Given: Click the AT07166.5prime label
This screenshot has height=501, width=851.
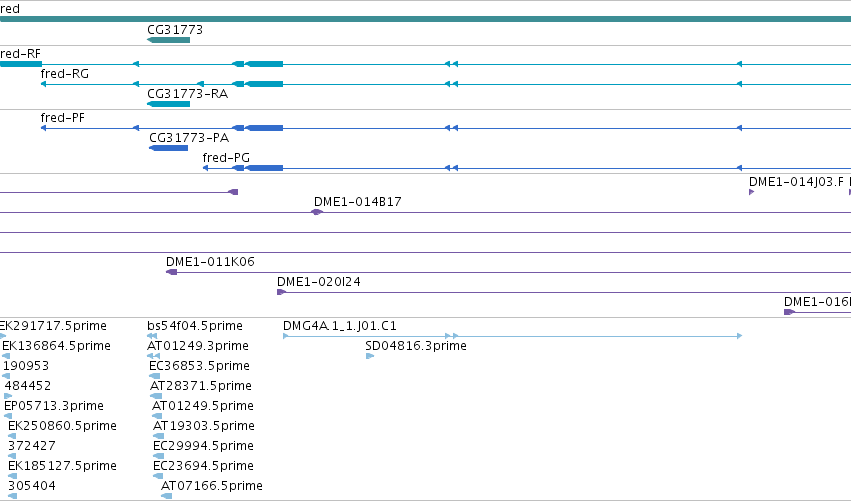Looking at the screenshot, I should pyautogui.click(x=212, y=486).
